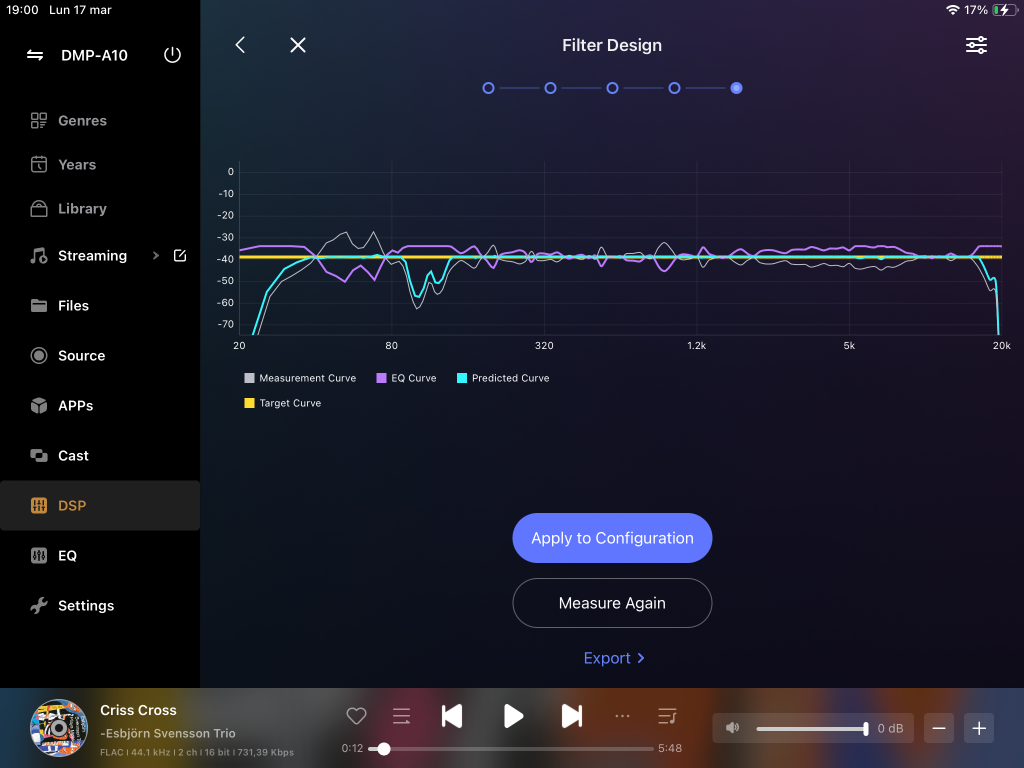Tap the battery status icon
This screenshot has height=768, width=1024.
point(1004,10)
